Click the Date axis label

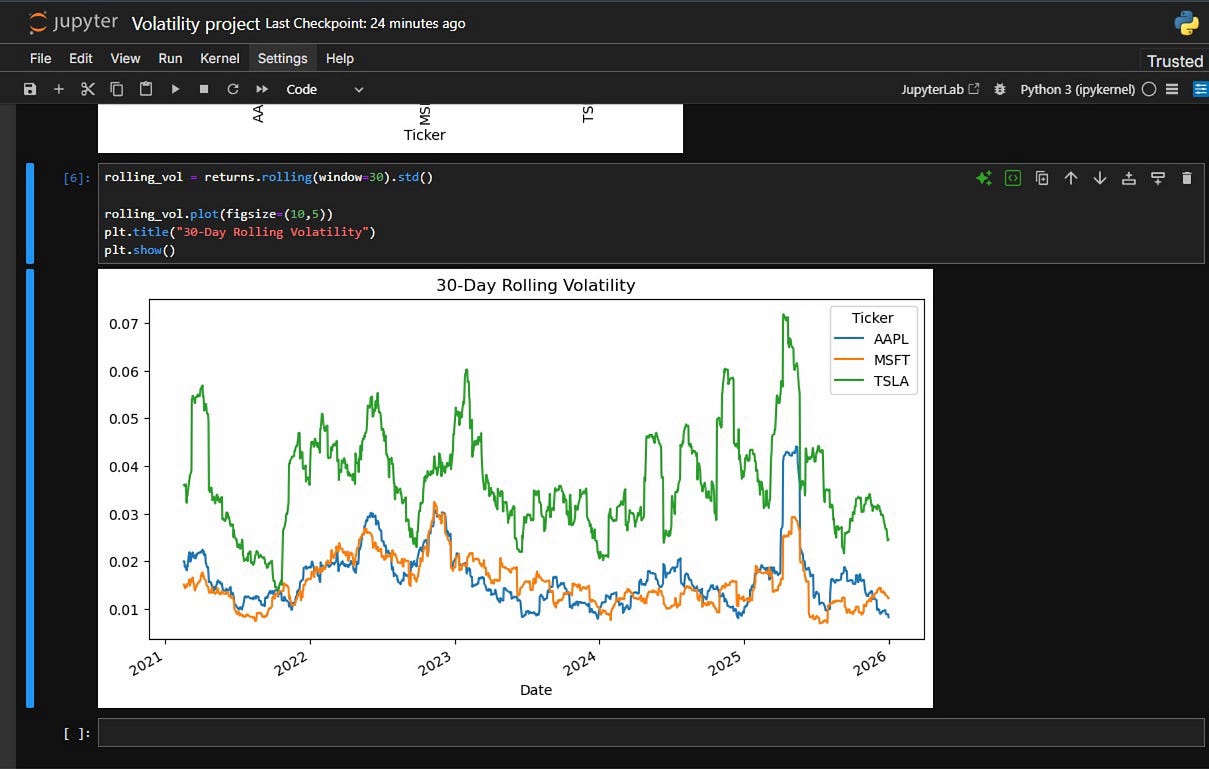click(x=536, y=690)
